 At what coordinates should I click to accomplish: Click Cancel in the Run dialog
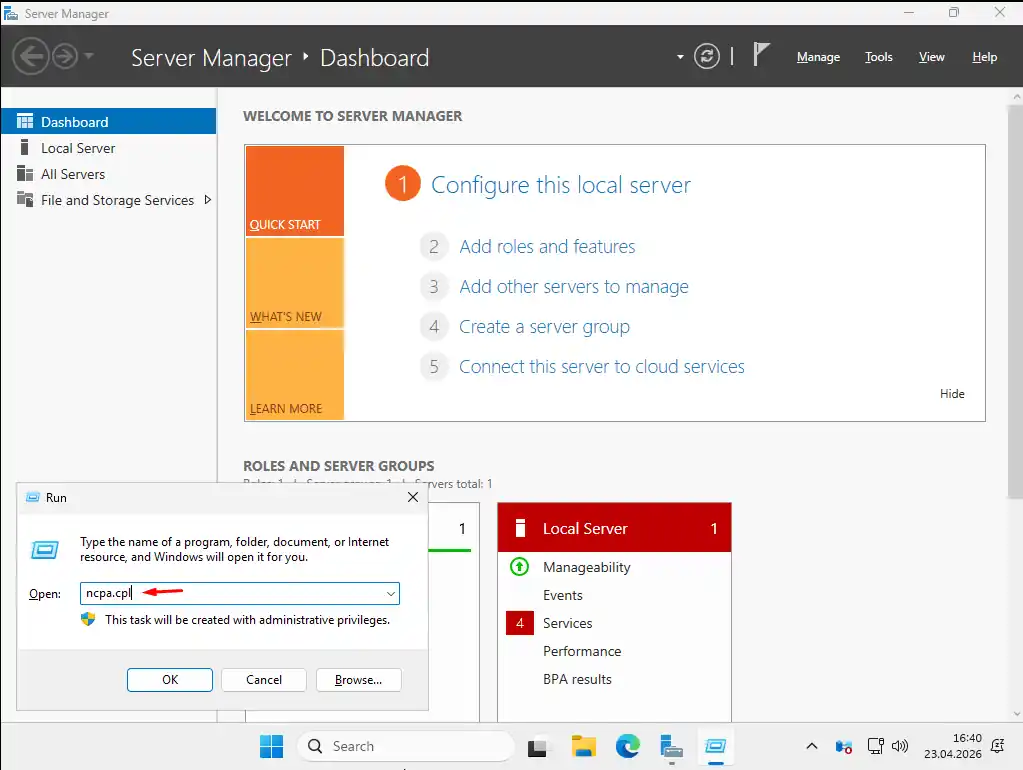(x=264, y=679)
